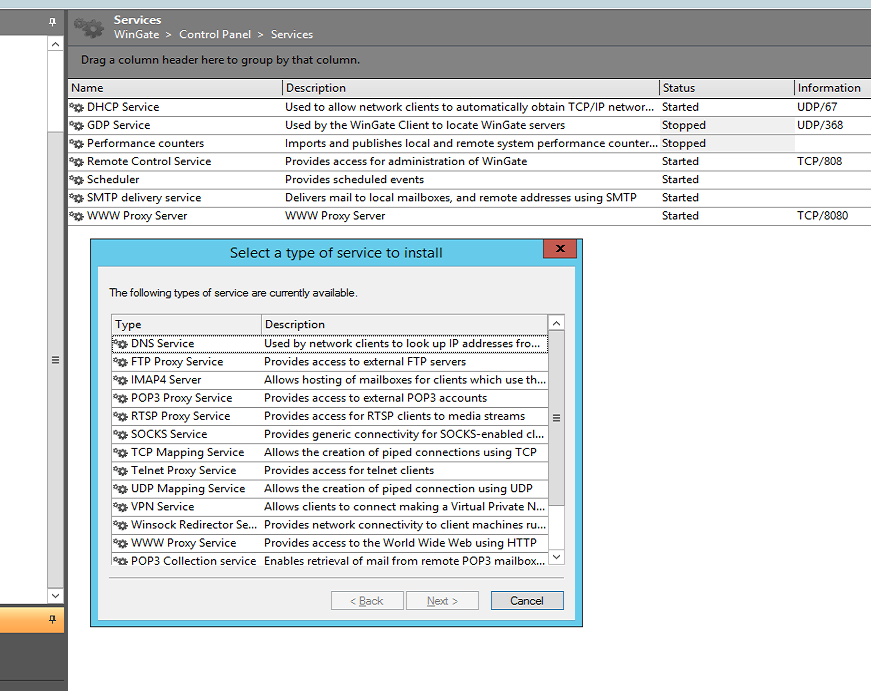Image resolution: width=871 pixels, height=691 pixels.
Task: Click the gear icon beside Scheduler
Action: coord(77,179)
